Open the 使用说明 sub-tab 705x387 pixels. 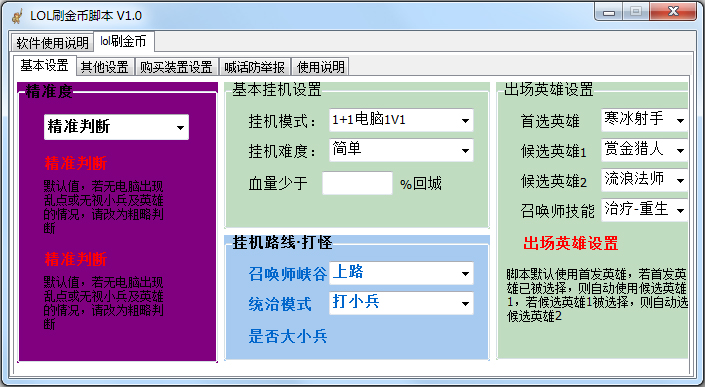tap(321, 67)
